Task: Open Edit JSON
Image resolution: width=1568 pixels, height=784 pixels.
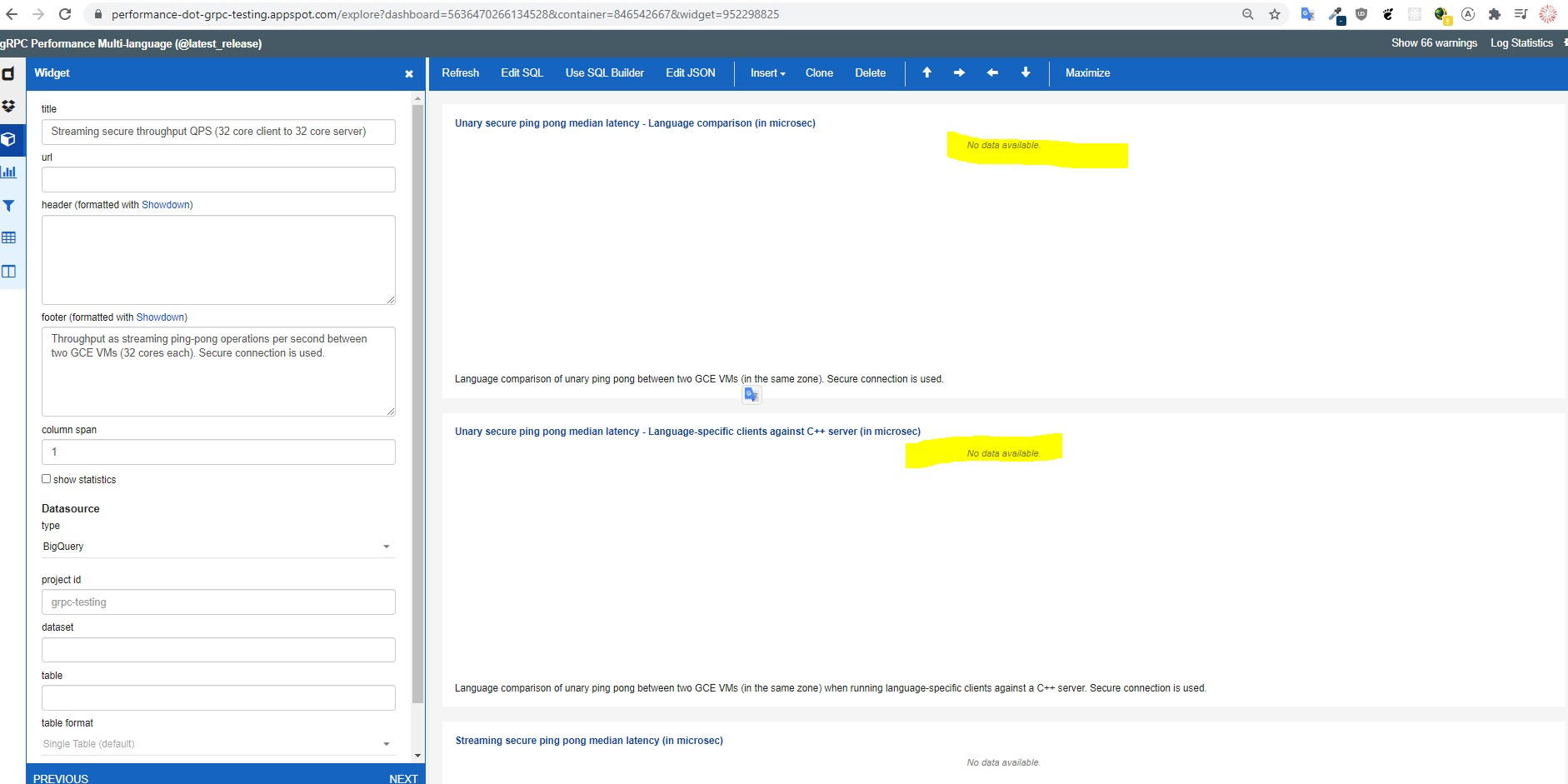Action: 690,73
